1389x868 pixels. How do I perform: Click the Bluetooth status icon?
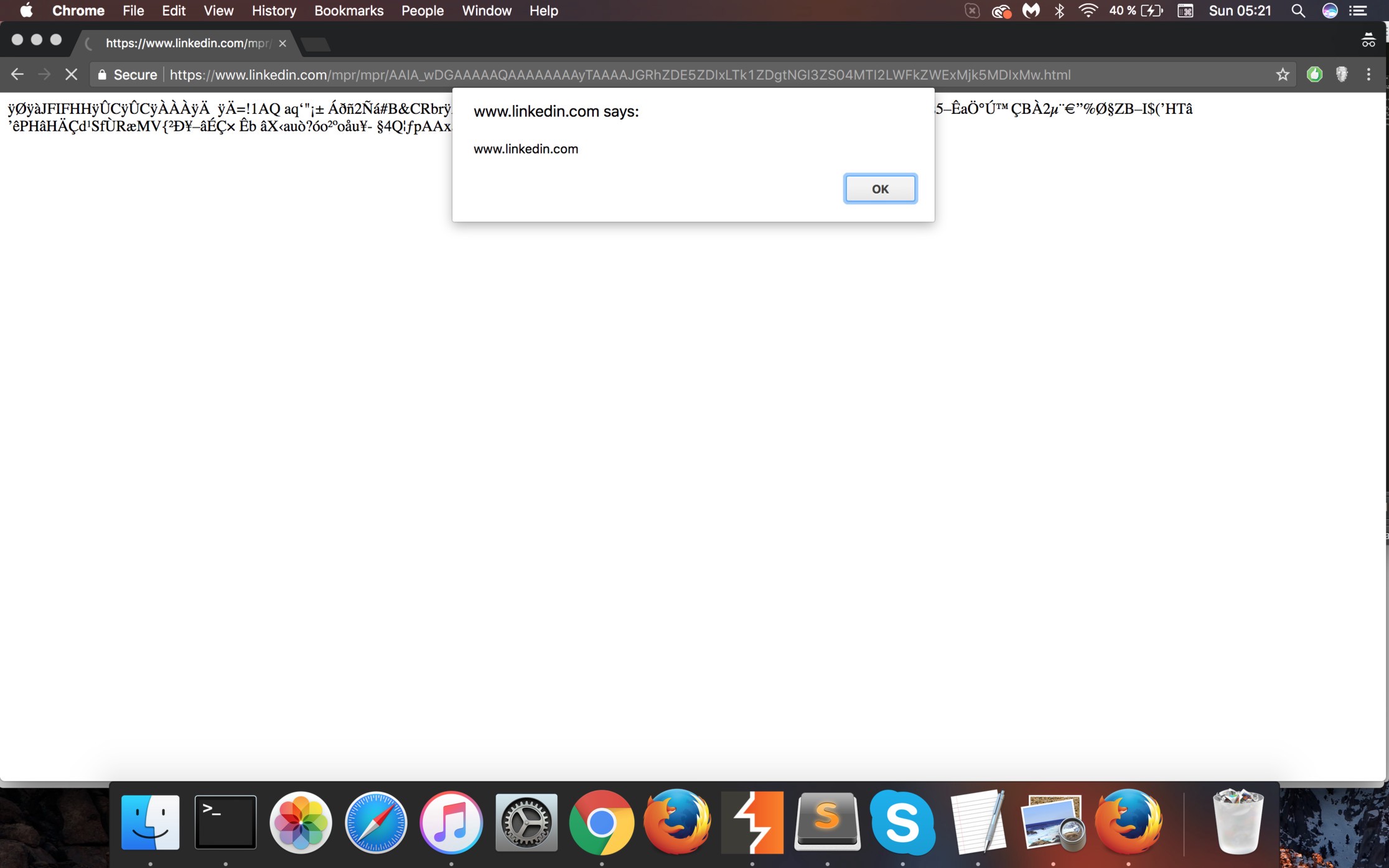[1060, 11]
